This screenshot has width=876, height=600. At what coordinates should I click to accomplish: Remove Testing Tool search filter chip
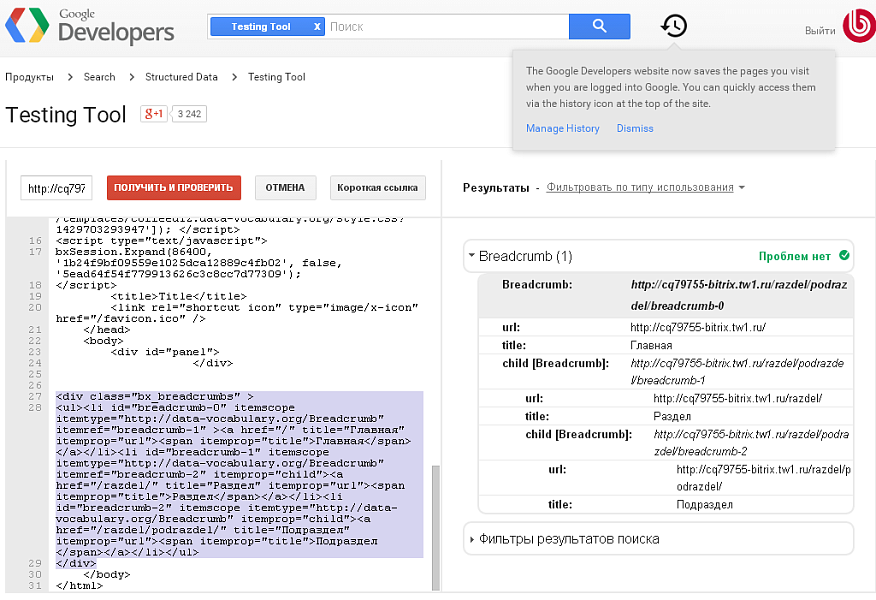tap(317, 27)
